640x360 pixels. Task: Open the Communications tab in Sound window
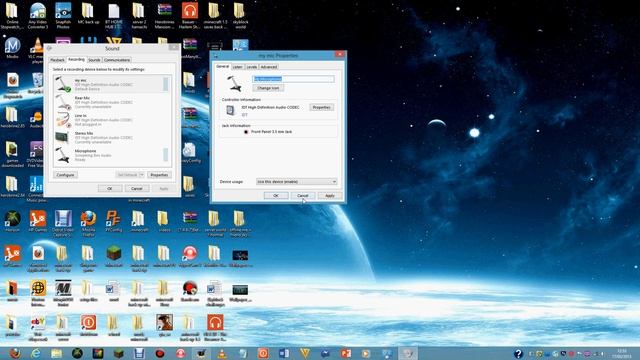pos(117,60)
